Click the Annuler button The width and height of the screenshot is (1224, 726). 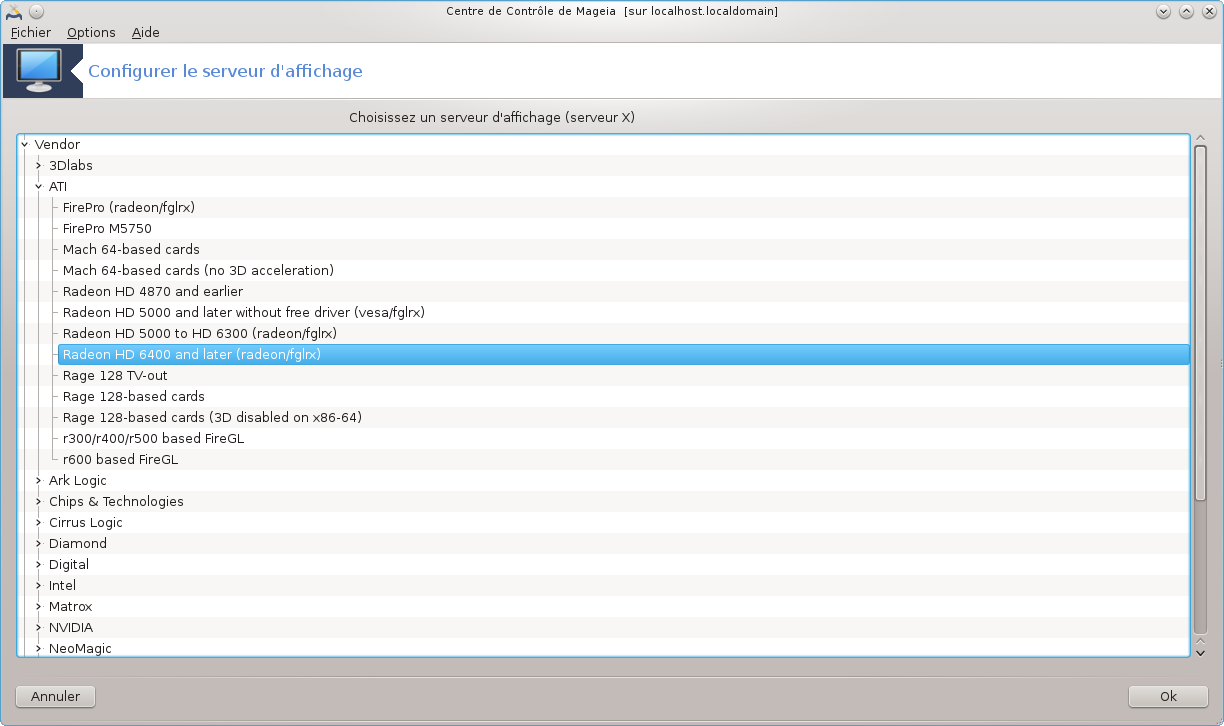55,697
